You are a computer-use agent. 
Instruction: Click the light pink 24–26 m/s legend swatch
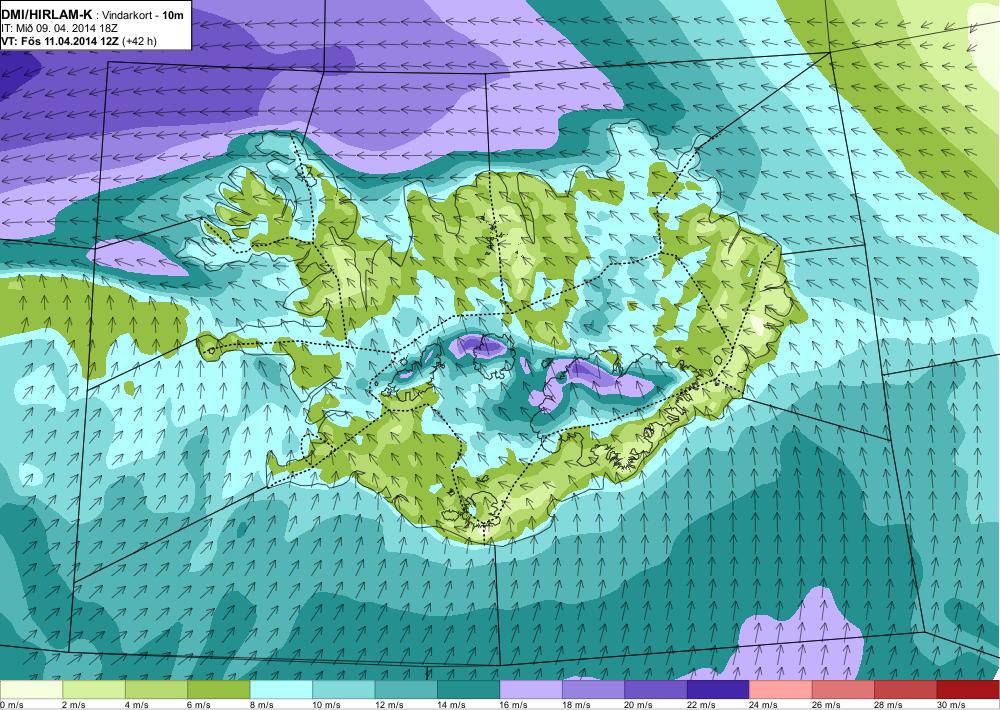781,690
